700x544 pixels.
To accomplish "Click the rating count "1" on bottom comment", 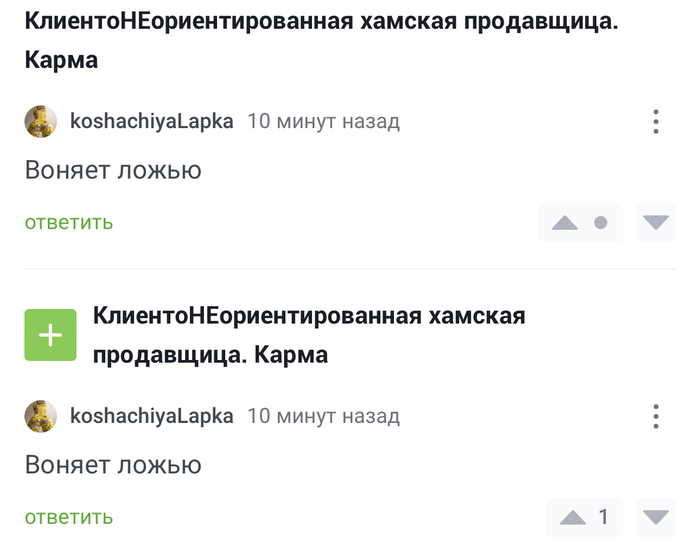I will [603, 517].
